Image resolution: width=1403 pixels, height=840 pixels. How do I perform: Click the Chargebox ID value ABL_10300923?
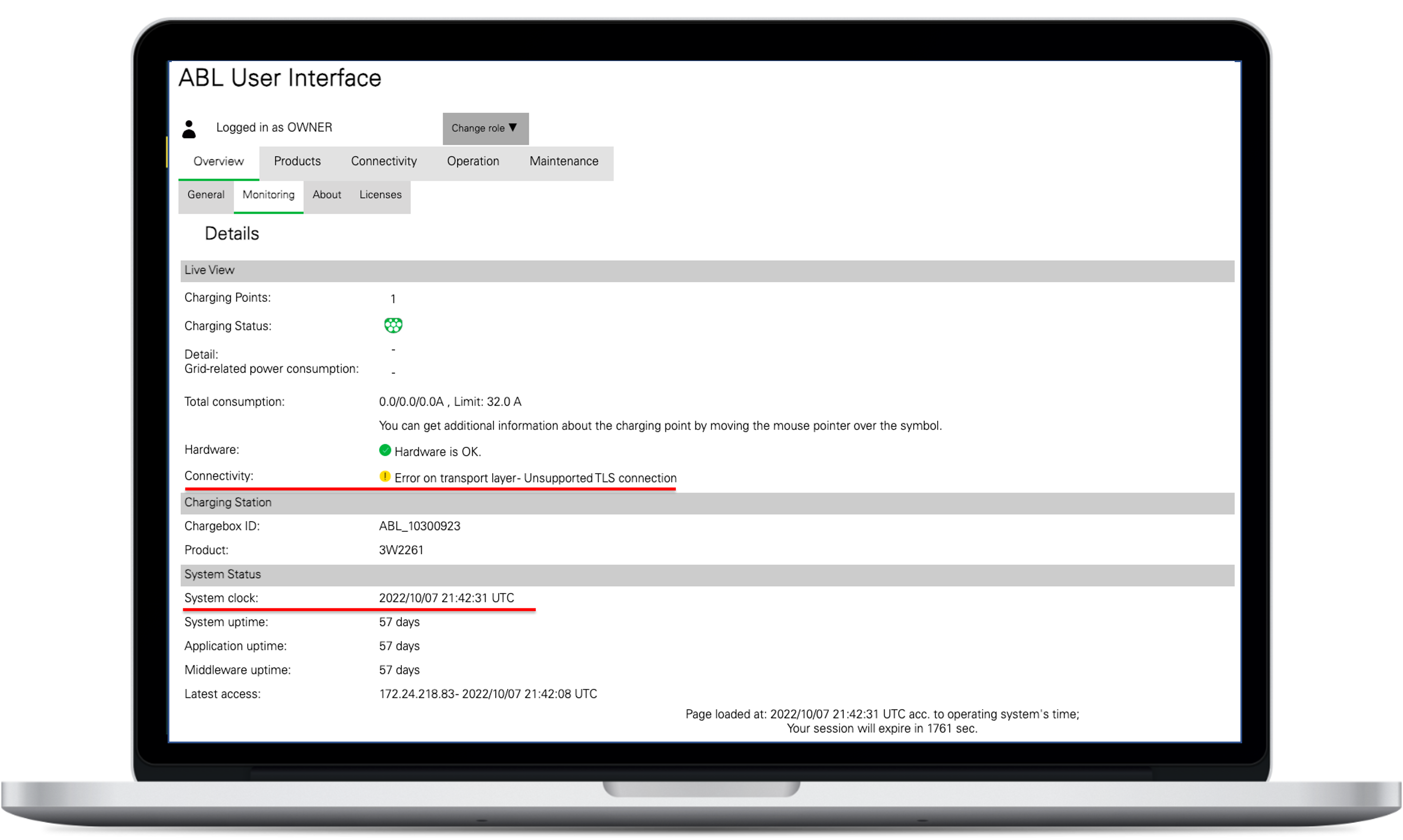pos(419,526)
